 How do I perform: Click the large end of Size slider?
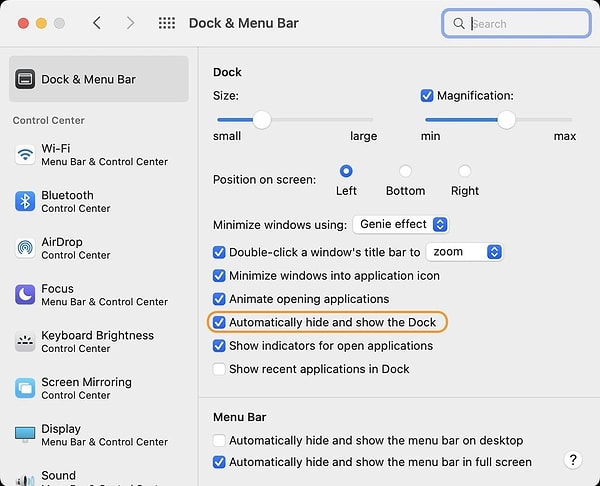pyautogui.click(x=364, y=136)
